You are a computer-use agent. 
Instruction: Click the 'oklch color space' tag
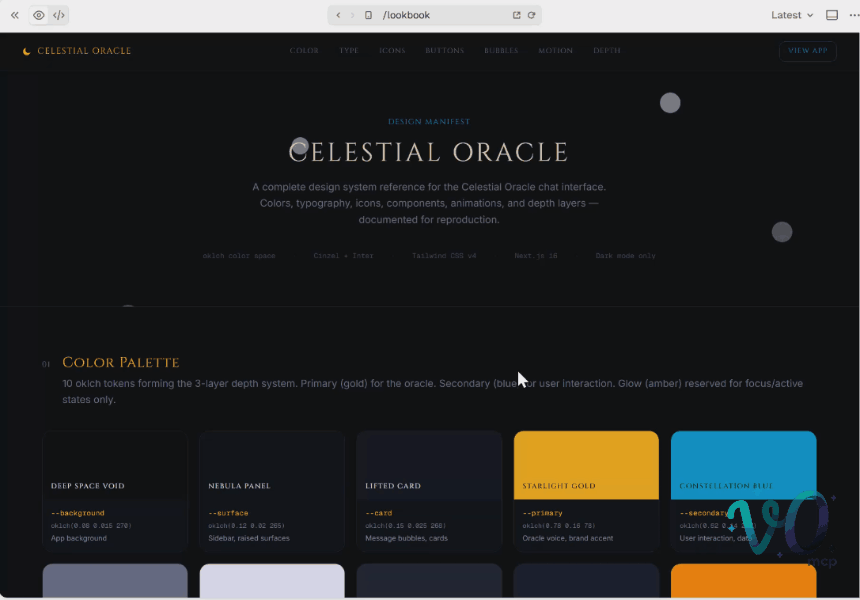click(x=239, y=256)
